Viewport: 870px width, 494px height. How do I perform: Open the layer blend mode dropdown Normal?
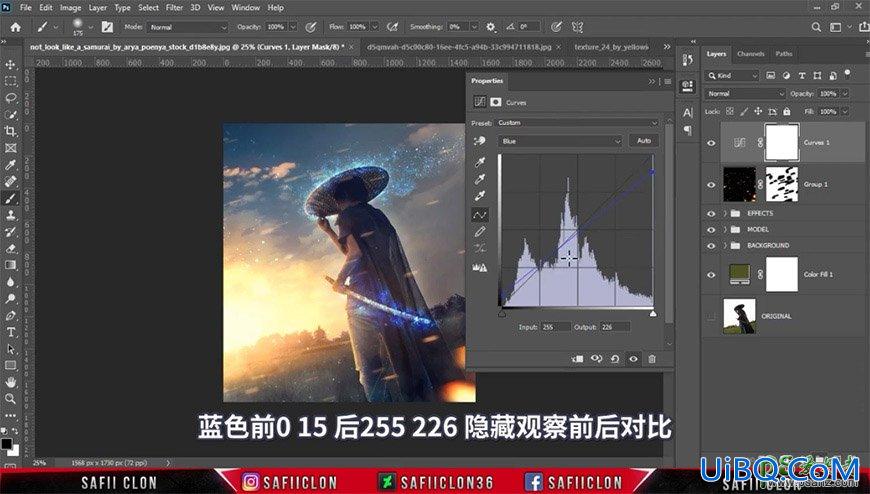pos(745,94)
